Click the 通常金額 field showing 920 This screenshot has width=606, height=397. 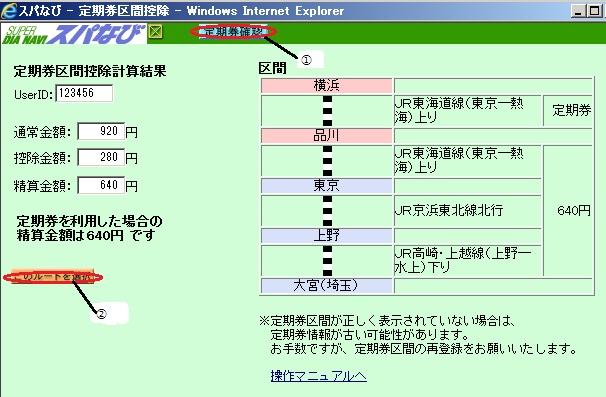coord(101,131)
